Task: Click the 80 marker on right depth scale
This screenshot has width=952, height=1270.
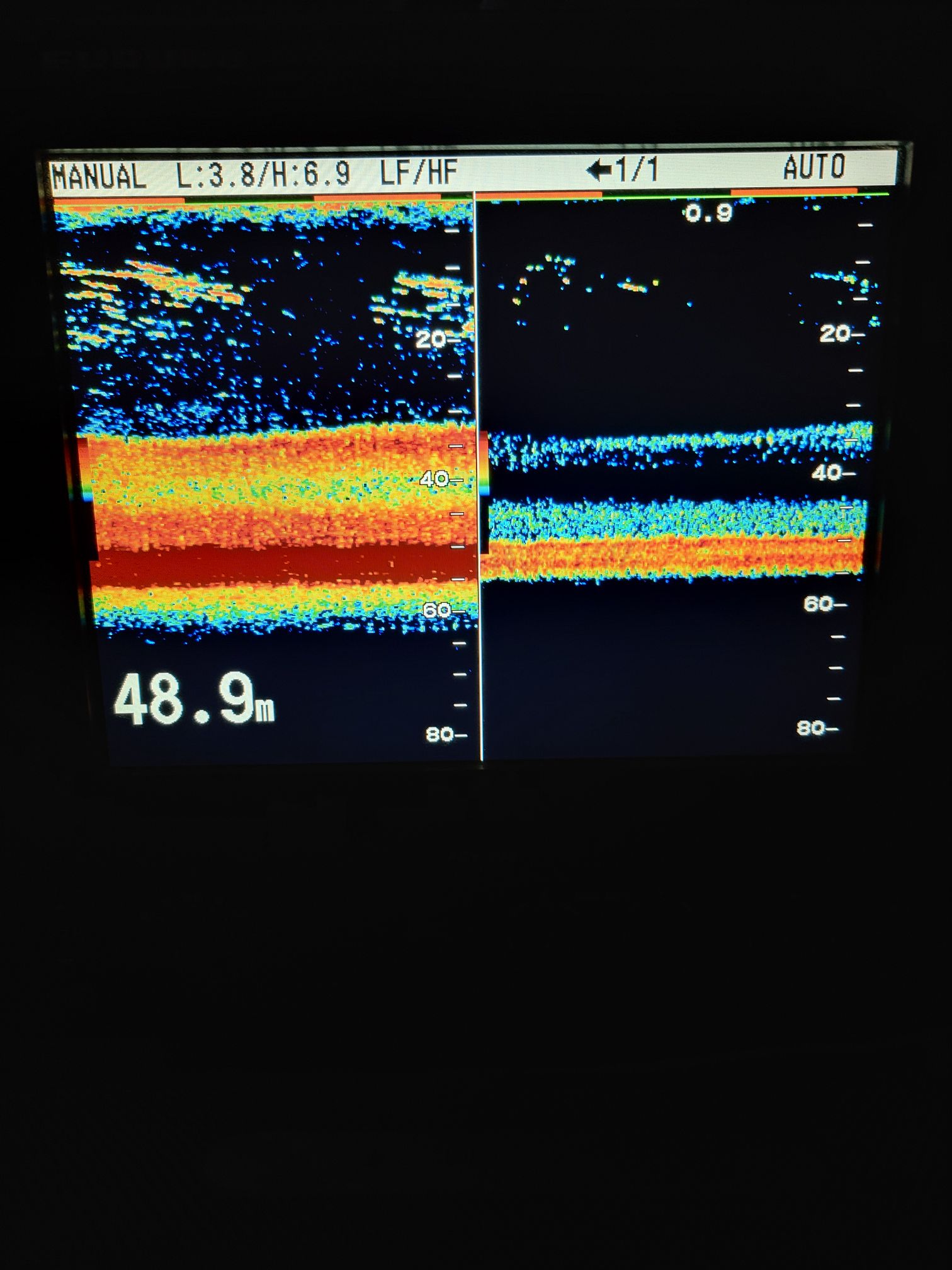Action: pyautogui.click(x=812, y=728)
